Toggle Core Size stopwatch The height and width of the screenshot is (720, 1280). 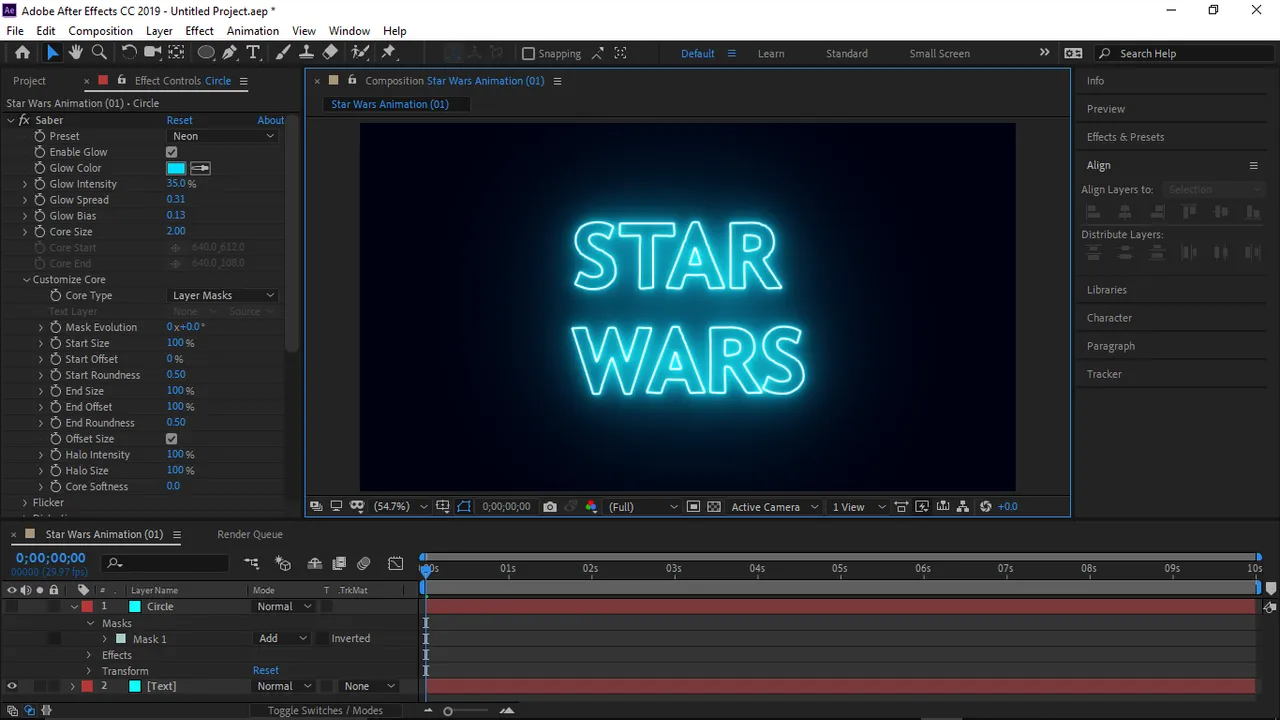[x=40, y=232]
